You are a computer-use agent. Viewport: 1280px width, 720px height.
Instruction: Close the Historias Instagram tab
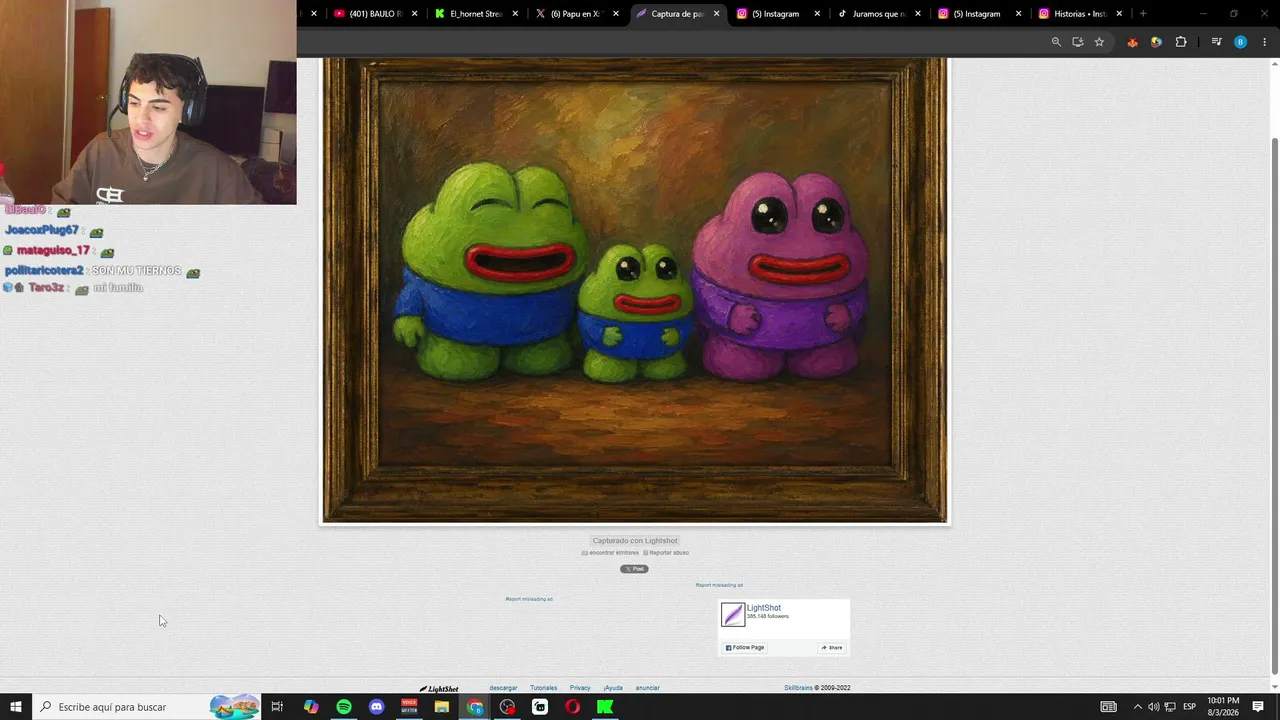[x=1119, y=14]
